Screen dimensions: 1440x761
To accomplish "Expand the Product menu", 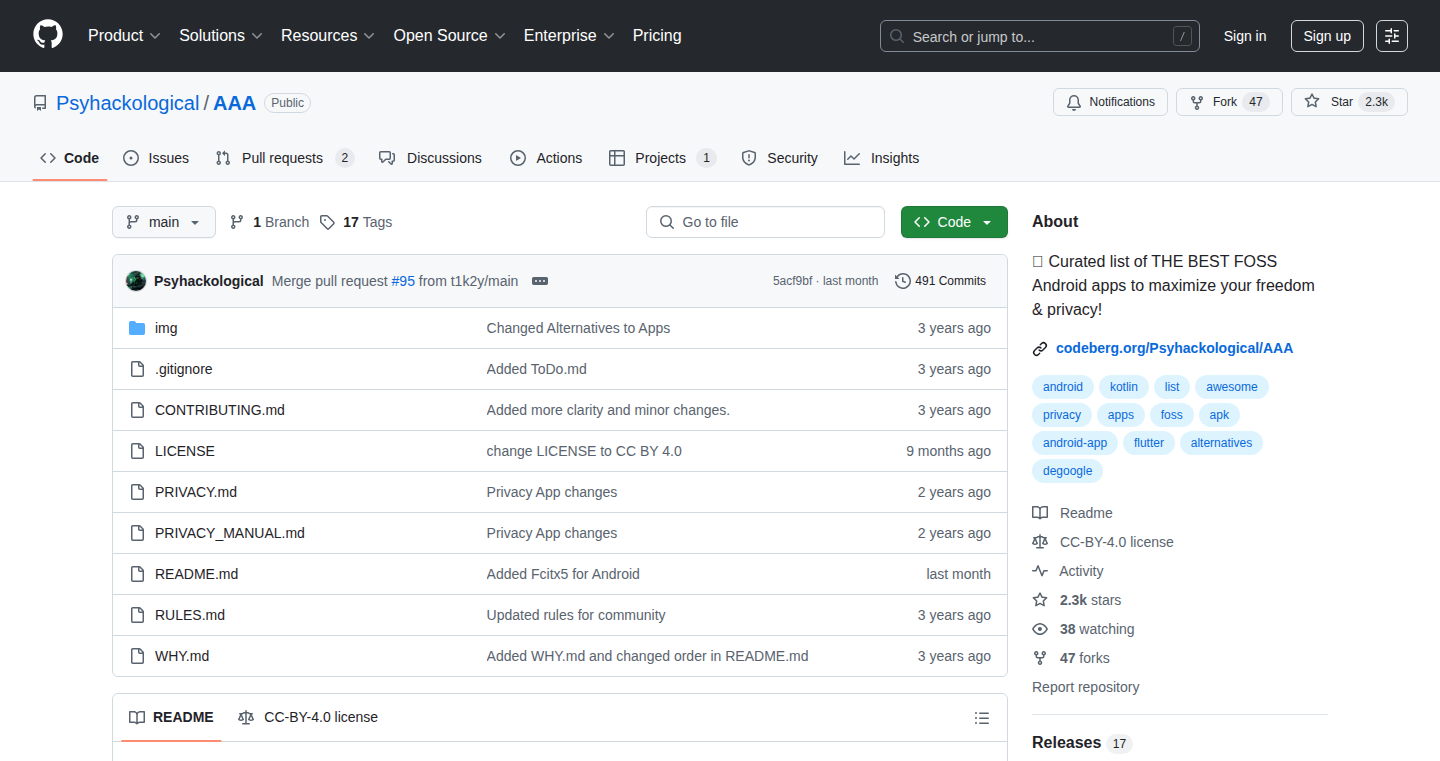I will coord(124,35).
